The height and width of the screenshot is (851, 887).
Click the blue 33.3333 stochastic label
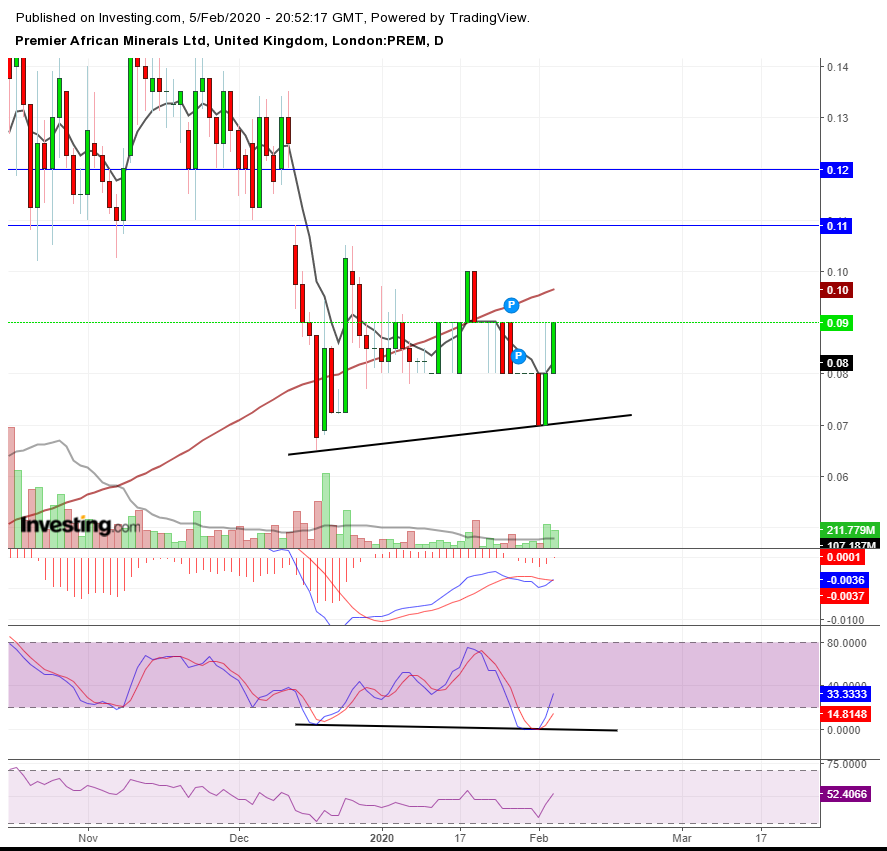[x=846, y=693]
